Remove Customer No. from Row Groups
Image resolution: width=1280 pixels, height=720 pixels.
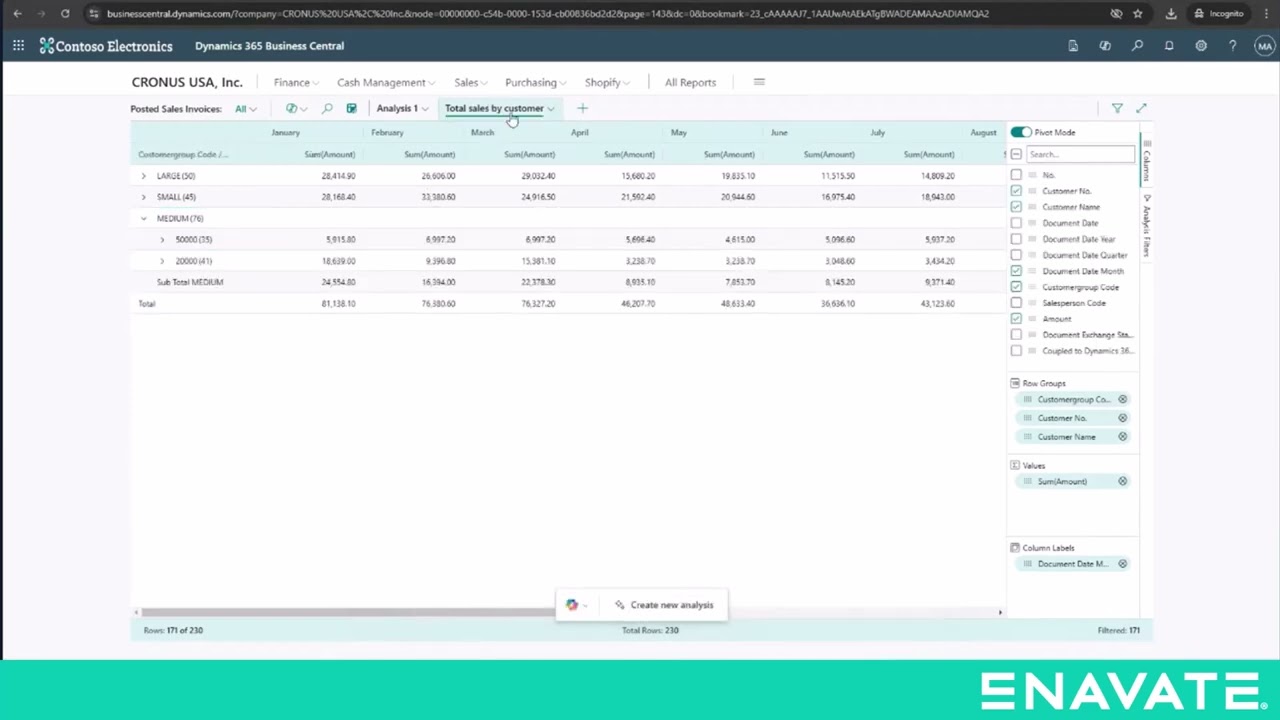tap(1122, 418)
